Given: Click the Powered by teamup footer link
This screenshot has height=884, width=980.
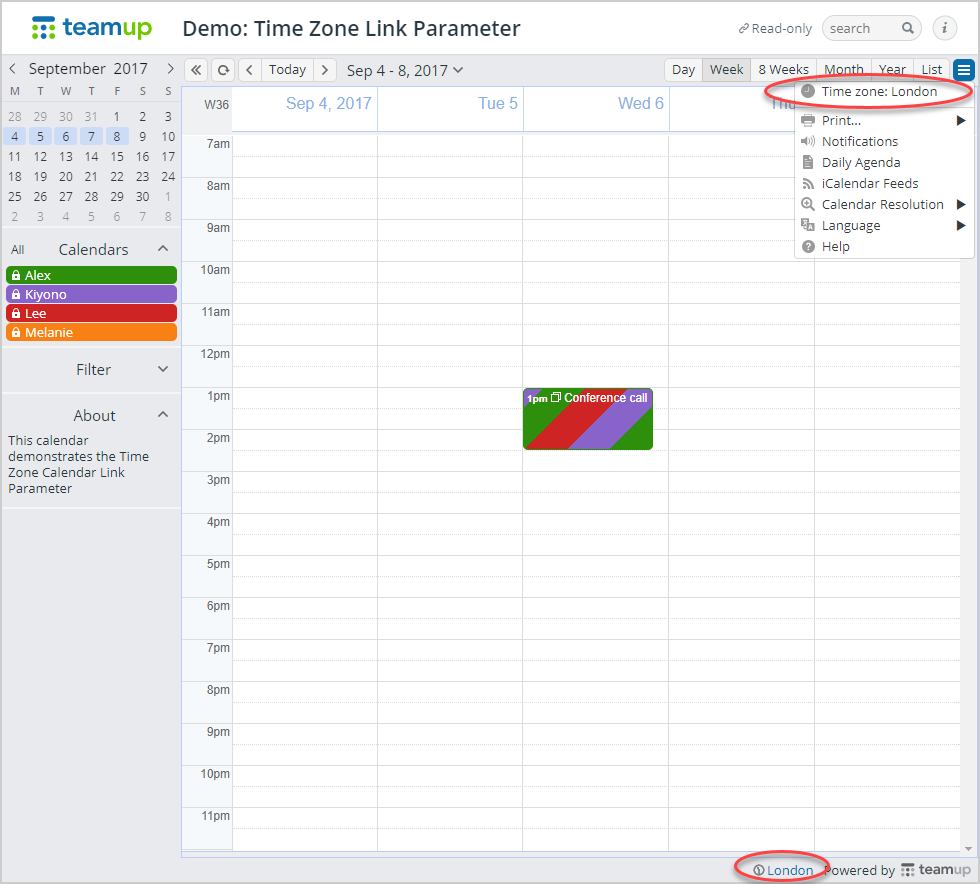Looking at the screenshot, I should [x=898, y=870].
